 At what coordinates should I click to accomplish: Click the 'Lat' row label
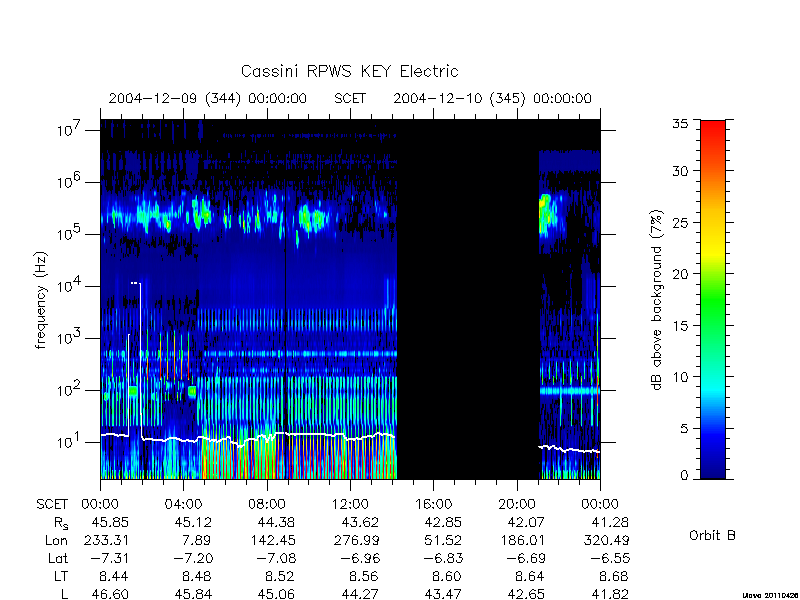[x=58, y=559]
